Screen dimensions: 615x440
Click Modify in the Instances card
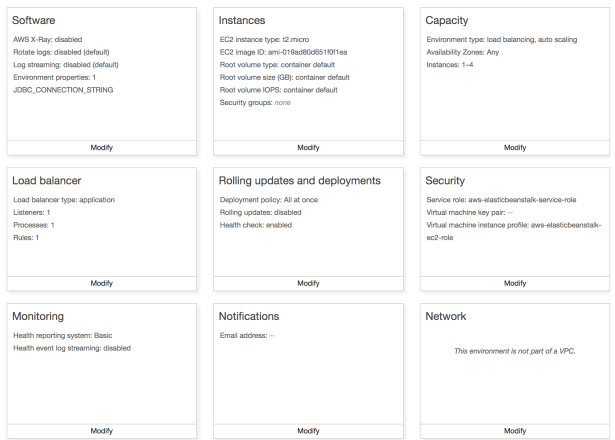coord(308,147)
